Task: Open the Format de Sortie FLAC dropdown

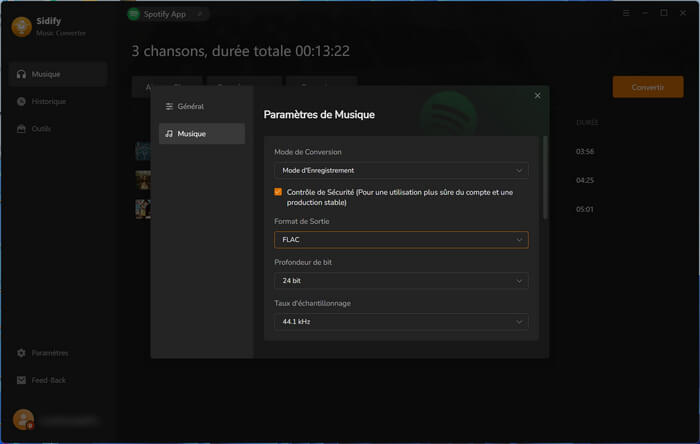Action: [401, 240]
